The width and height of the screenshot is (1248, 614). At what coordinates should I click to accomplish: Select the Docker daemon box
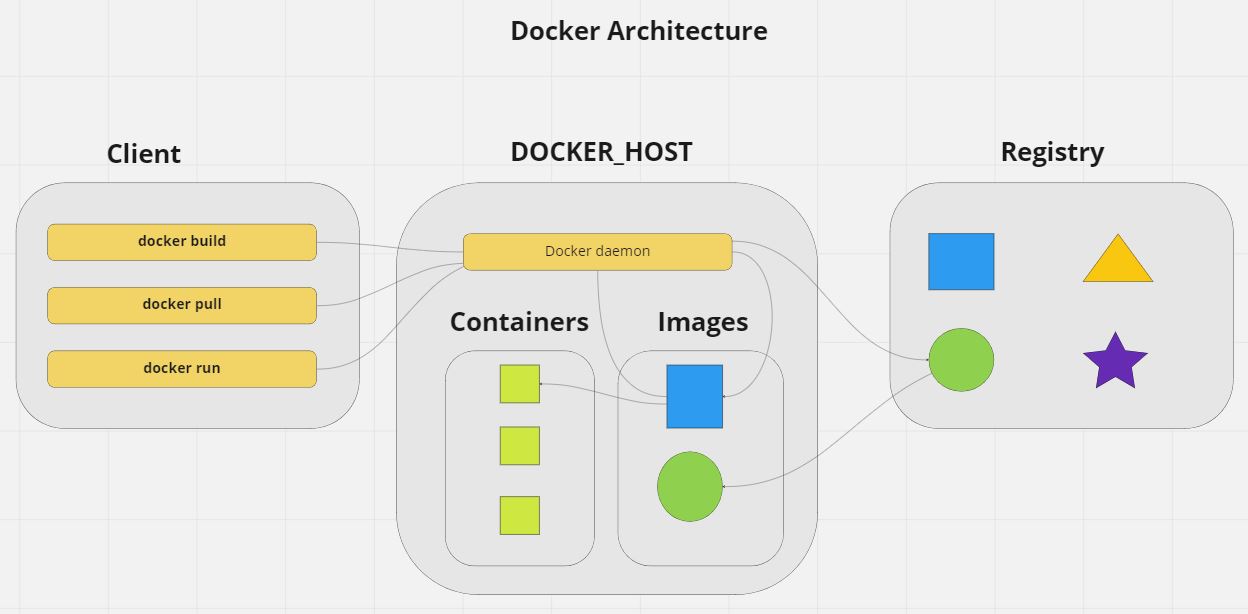click(x=597, y=252)
